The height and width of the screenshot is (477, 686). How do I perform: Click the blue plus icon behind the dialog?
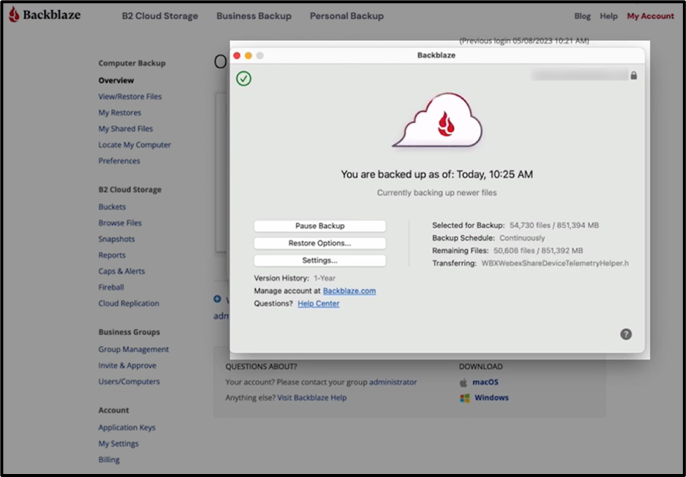pos(217,299)
